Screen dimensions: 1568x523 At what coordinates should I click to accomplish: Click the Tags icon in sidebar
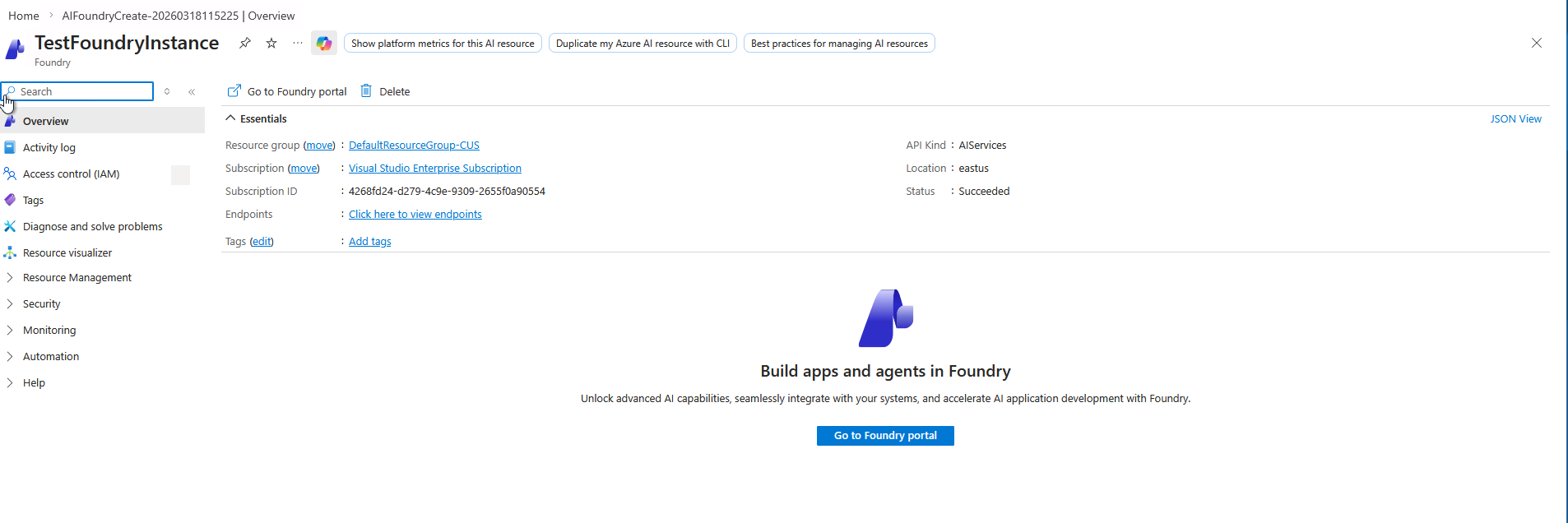click(10, 200)
